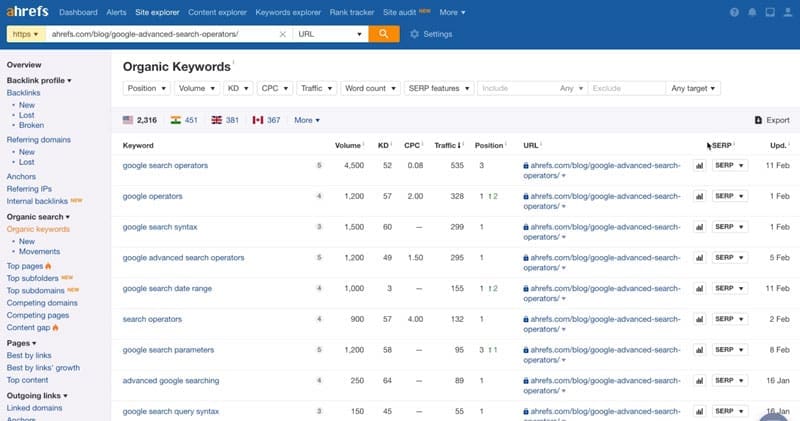The image size is (800, 421).
Task: Open the https protocol dropdown
Action: pyautogui.click(x=26, y=34)
